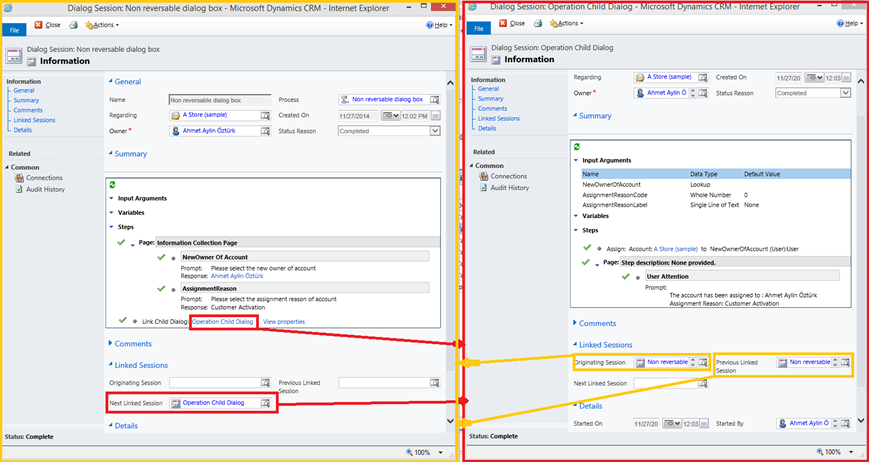Click the lookup icon in the Started By field

(x=845, y=423)
